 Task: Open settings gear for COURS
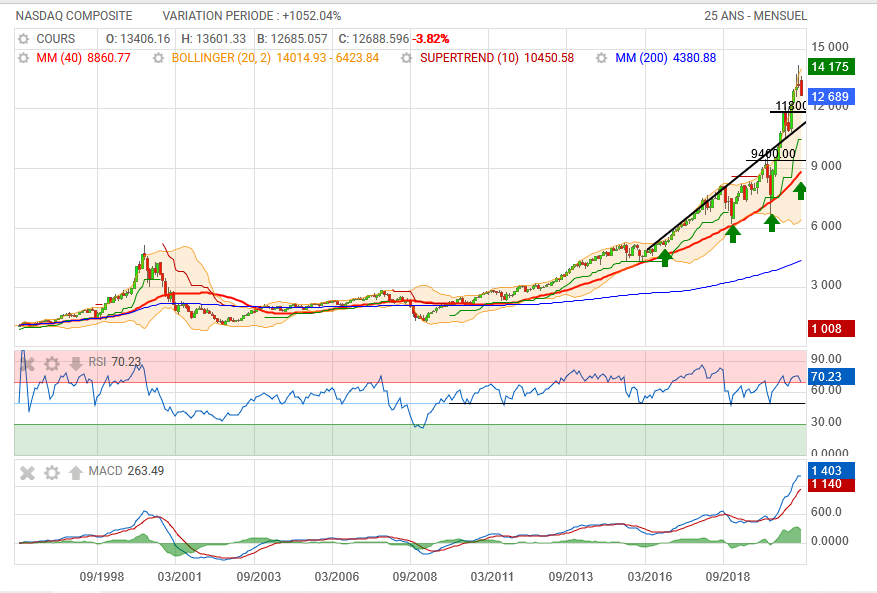23,39
